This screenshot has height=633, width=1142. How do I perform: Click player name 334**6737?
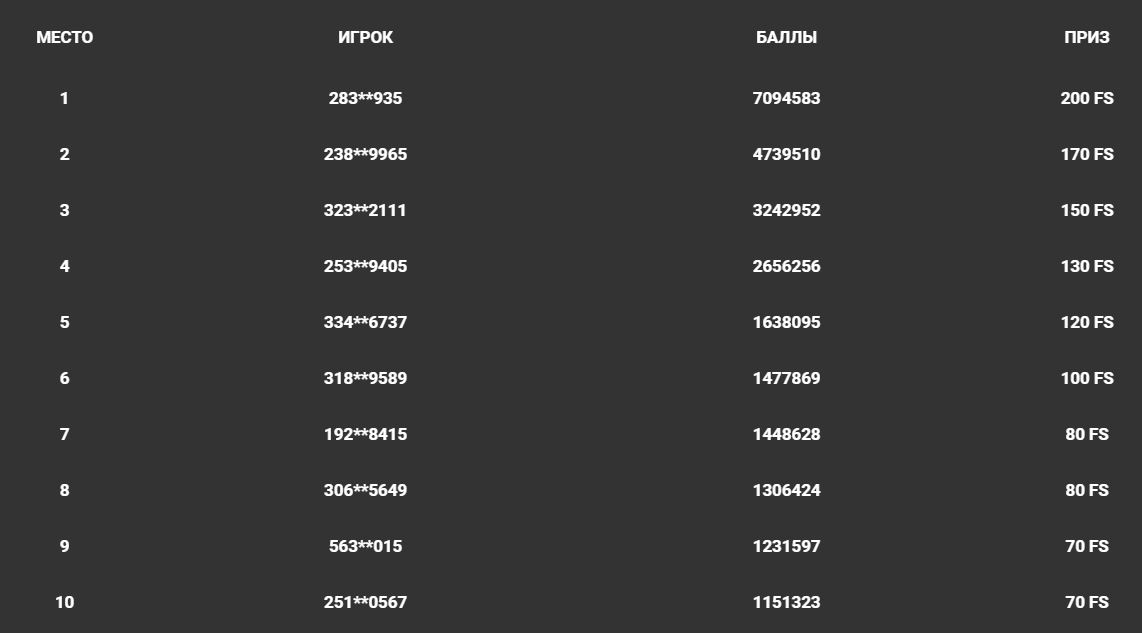[365, 323]
